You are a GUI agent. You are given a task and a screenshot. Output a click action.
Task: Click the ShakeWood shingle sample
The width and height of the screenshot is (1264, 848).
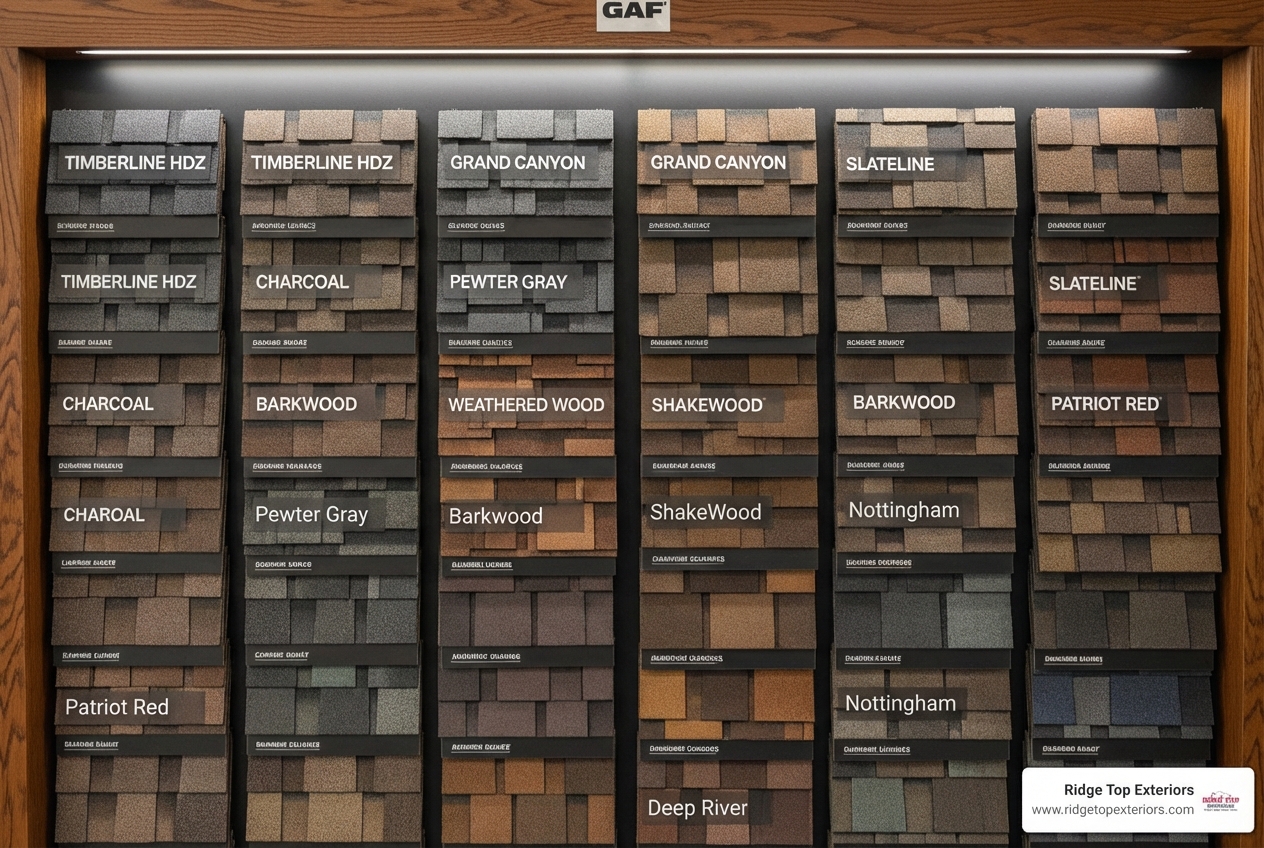point(706,511)
